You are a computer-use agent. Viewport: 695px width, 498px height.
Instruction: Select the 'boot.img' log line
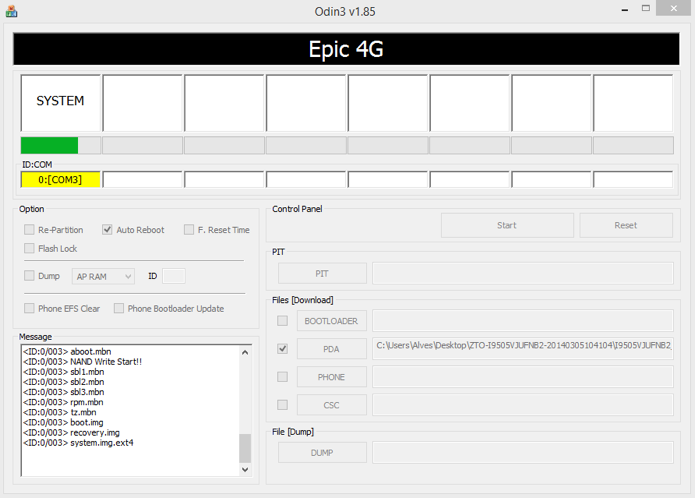click(63, 423)
